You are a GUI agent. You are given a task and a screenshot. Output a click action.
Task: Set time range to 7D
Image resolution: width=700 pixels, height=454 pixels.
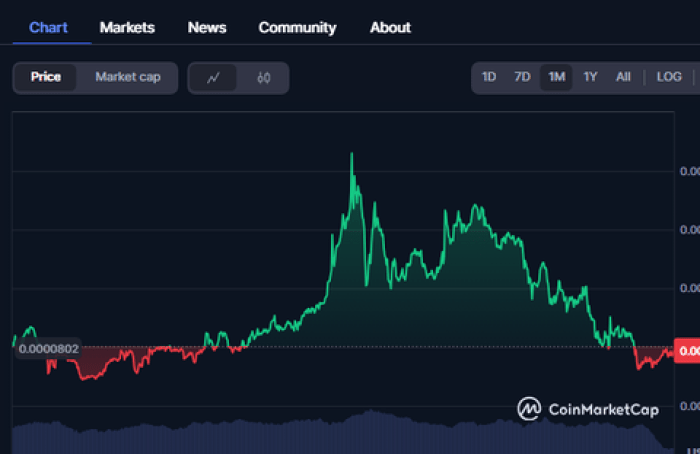[522, 77]
